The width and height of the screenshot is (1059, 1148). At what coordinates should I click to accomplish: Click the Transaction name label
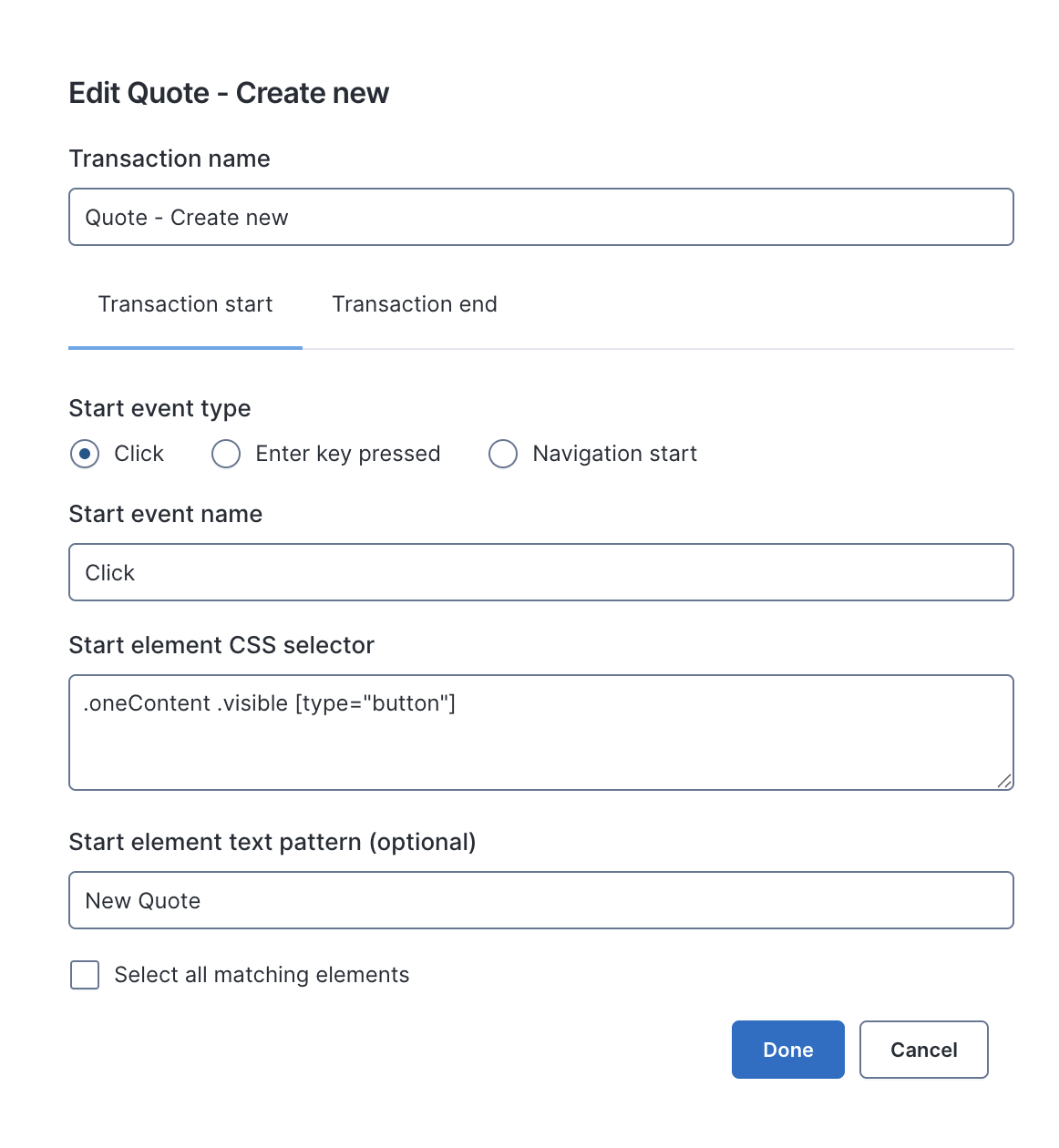170,159
